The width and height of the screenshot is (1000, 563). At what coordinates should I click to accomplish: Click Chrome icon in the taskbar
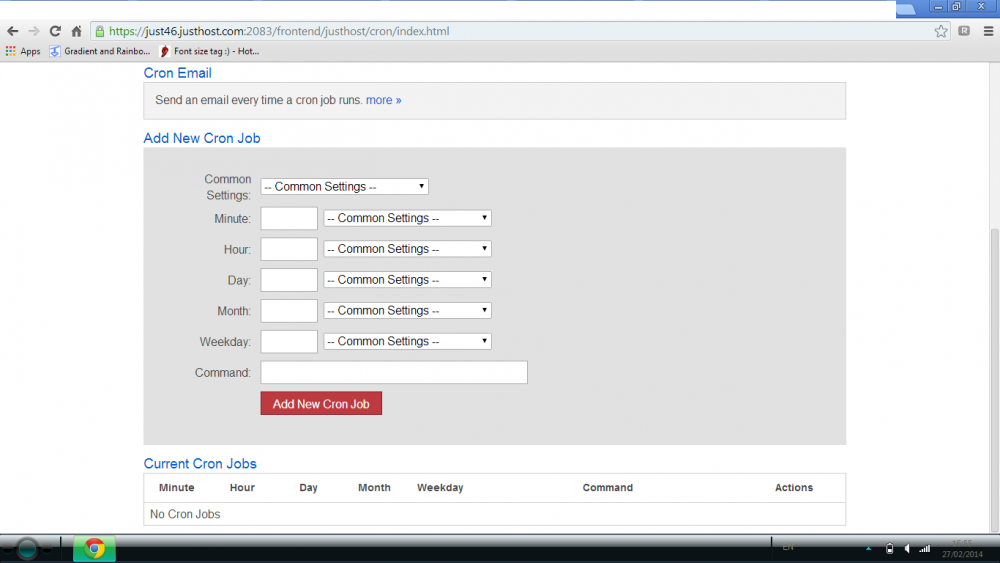coord(95,548)
